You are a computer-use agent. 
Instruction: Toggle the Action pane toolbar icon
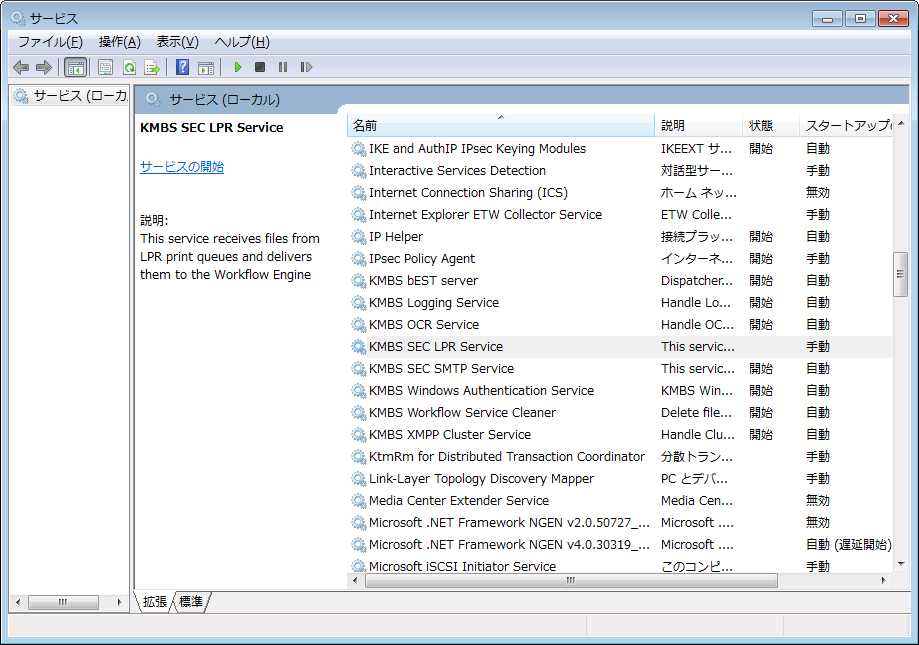[206, 67]
